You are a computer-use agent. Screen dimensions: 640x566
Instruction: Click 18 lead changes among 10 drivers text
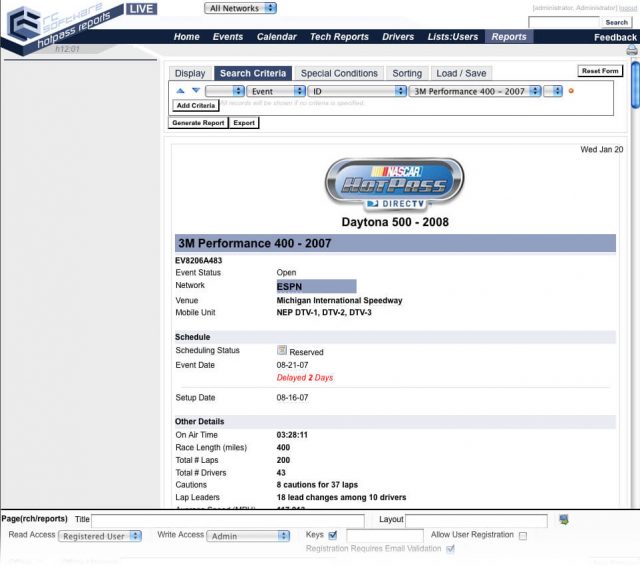(341, 497)
